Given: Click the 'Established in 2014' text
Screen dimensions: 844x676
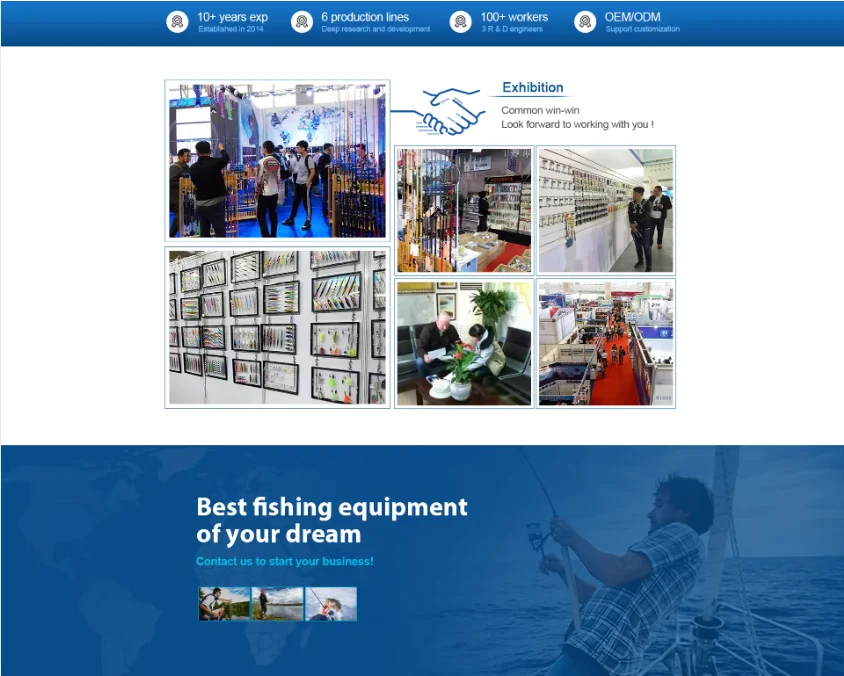Looking at the screenshot, I should 231,29.
